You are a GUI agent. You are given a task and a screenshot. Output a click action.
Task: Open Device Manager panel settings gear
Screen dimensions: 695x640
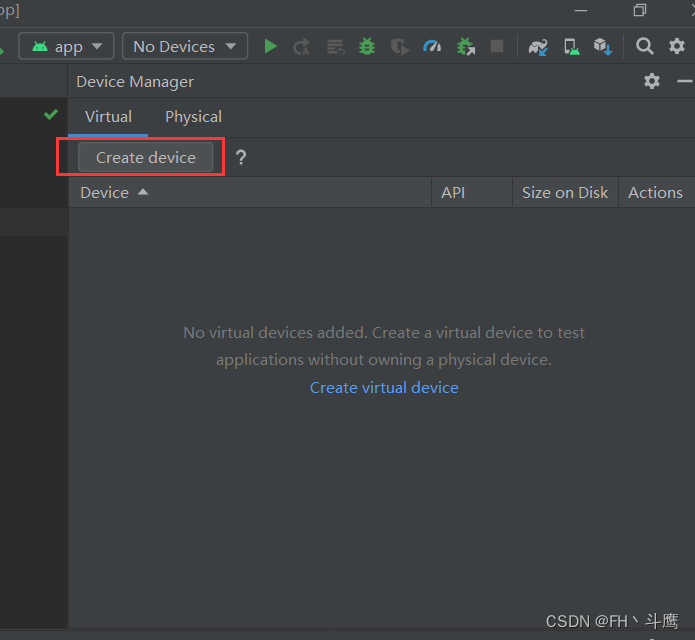(652, 81)
